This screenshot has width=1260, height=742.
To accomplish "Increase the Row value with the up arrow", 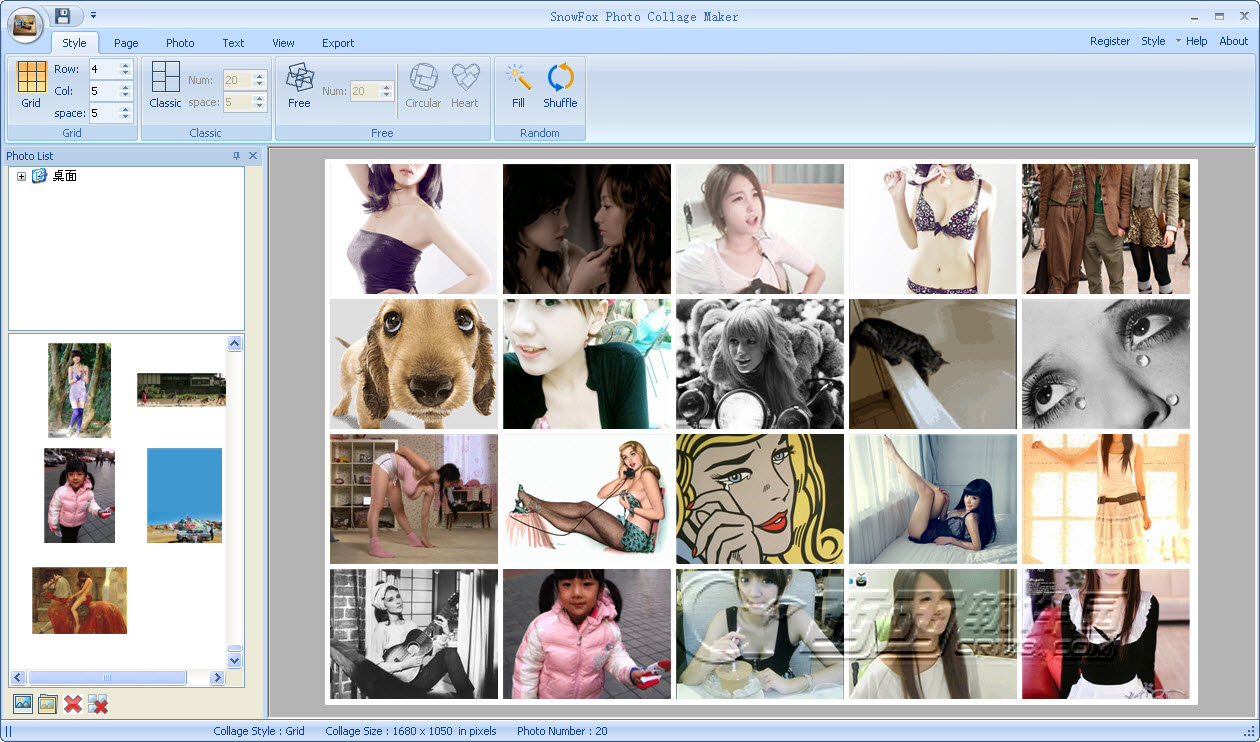I will [125, 65].
